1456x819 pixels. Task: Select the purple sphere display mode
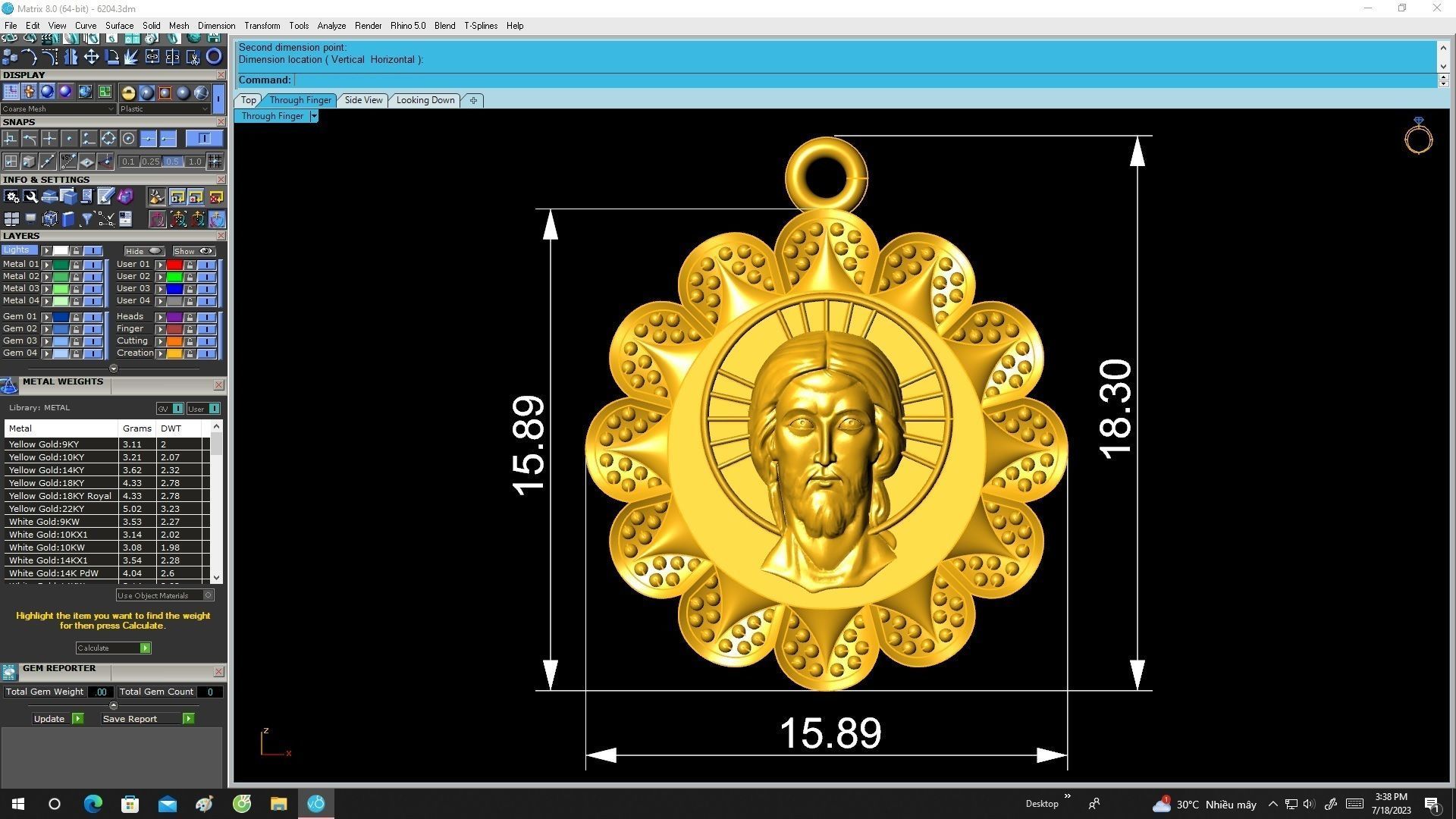point(65,92)
